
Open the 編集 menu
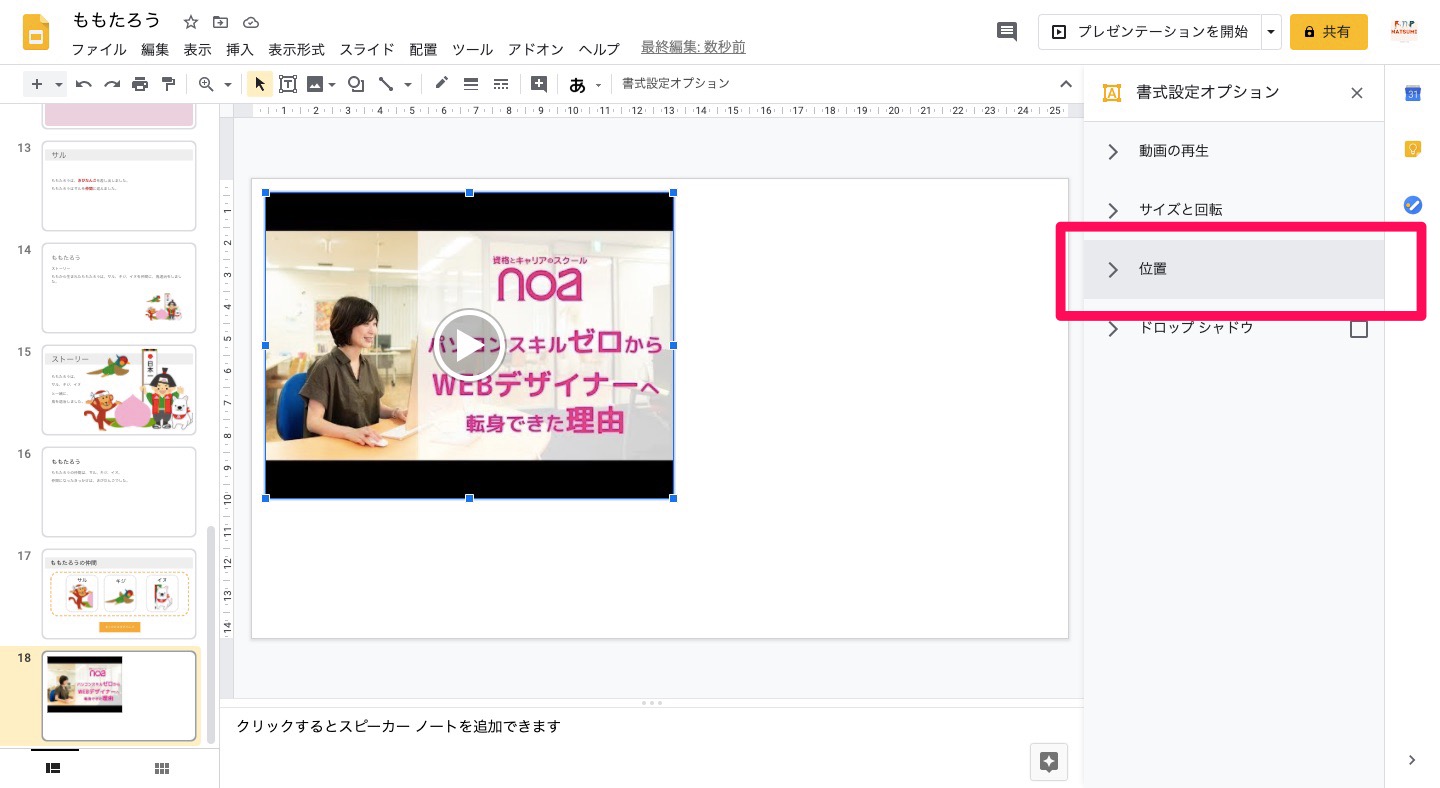[155, 49]
